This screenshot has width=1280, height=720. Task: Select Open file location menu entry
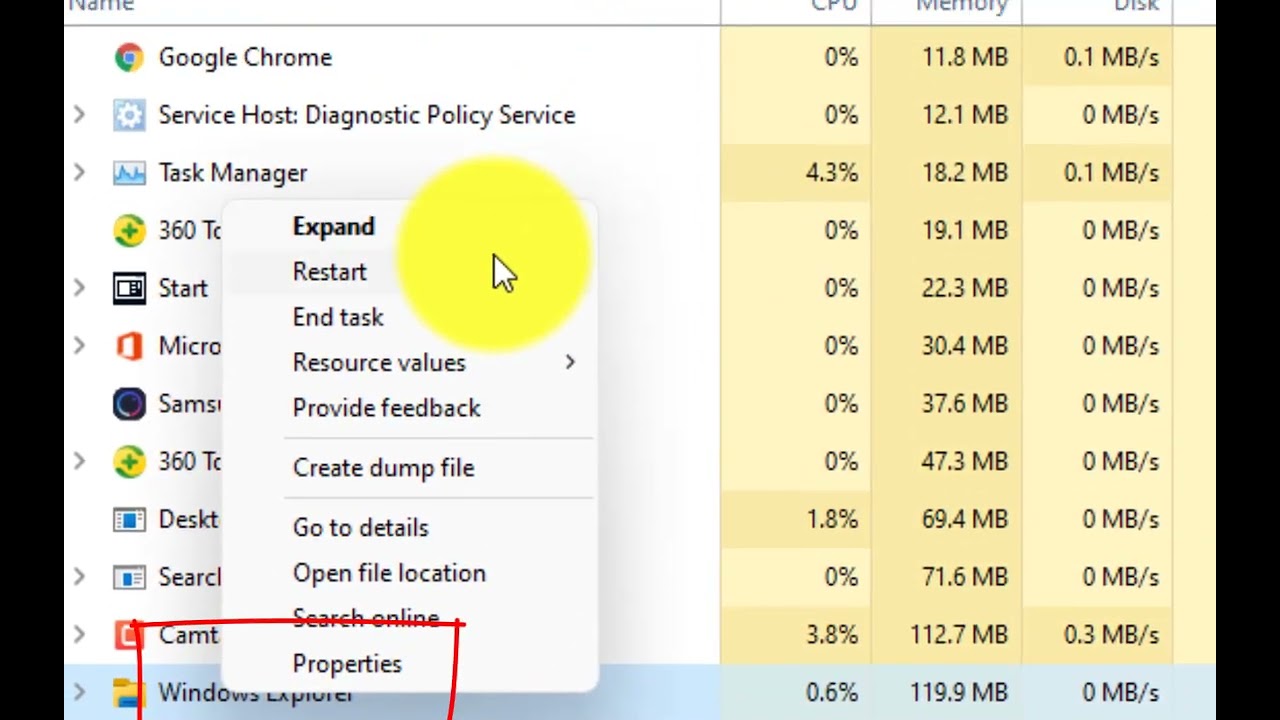(389, 573)
